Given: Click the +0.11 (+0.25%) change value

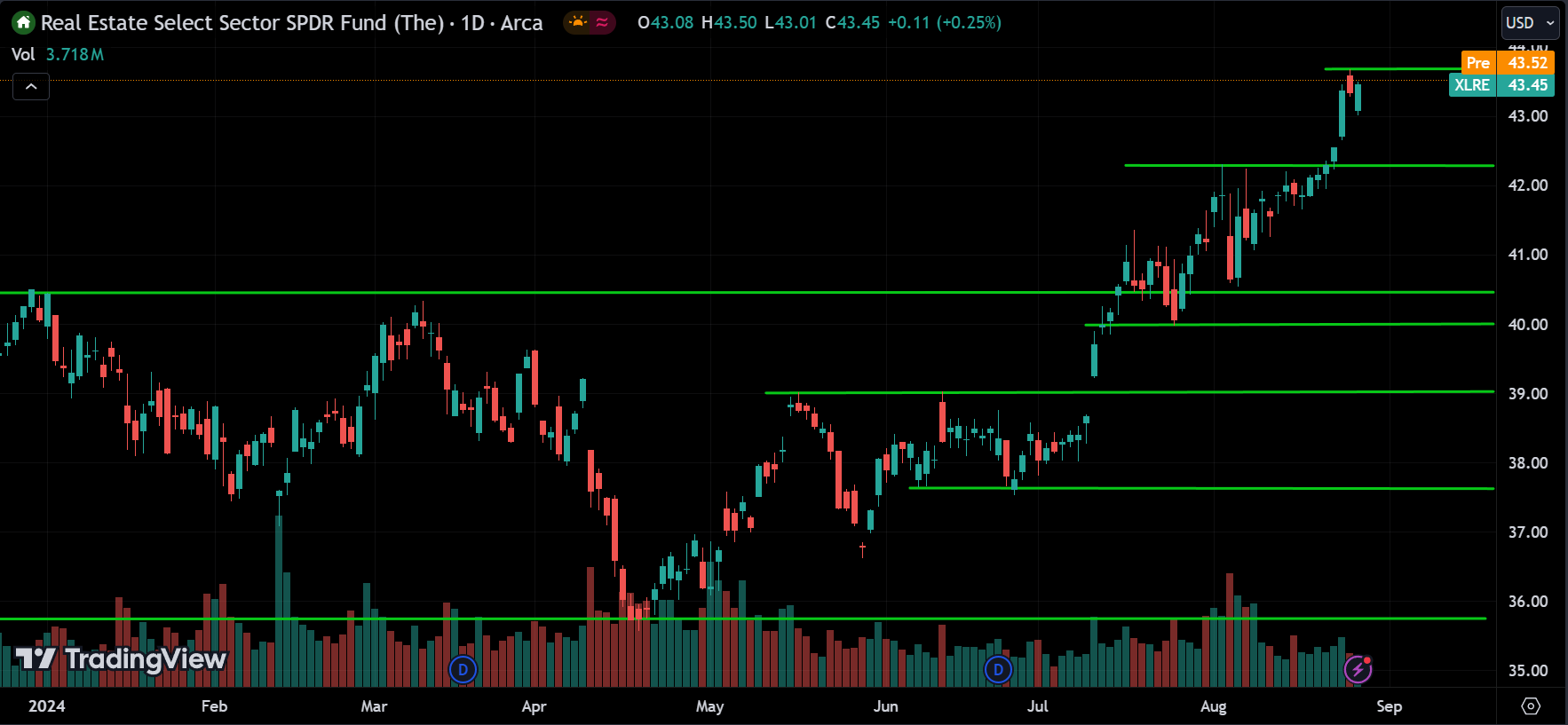Looking at the screenshot, I should (945, 23).
